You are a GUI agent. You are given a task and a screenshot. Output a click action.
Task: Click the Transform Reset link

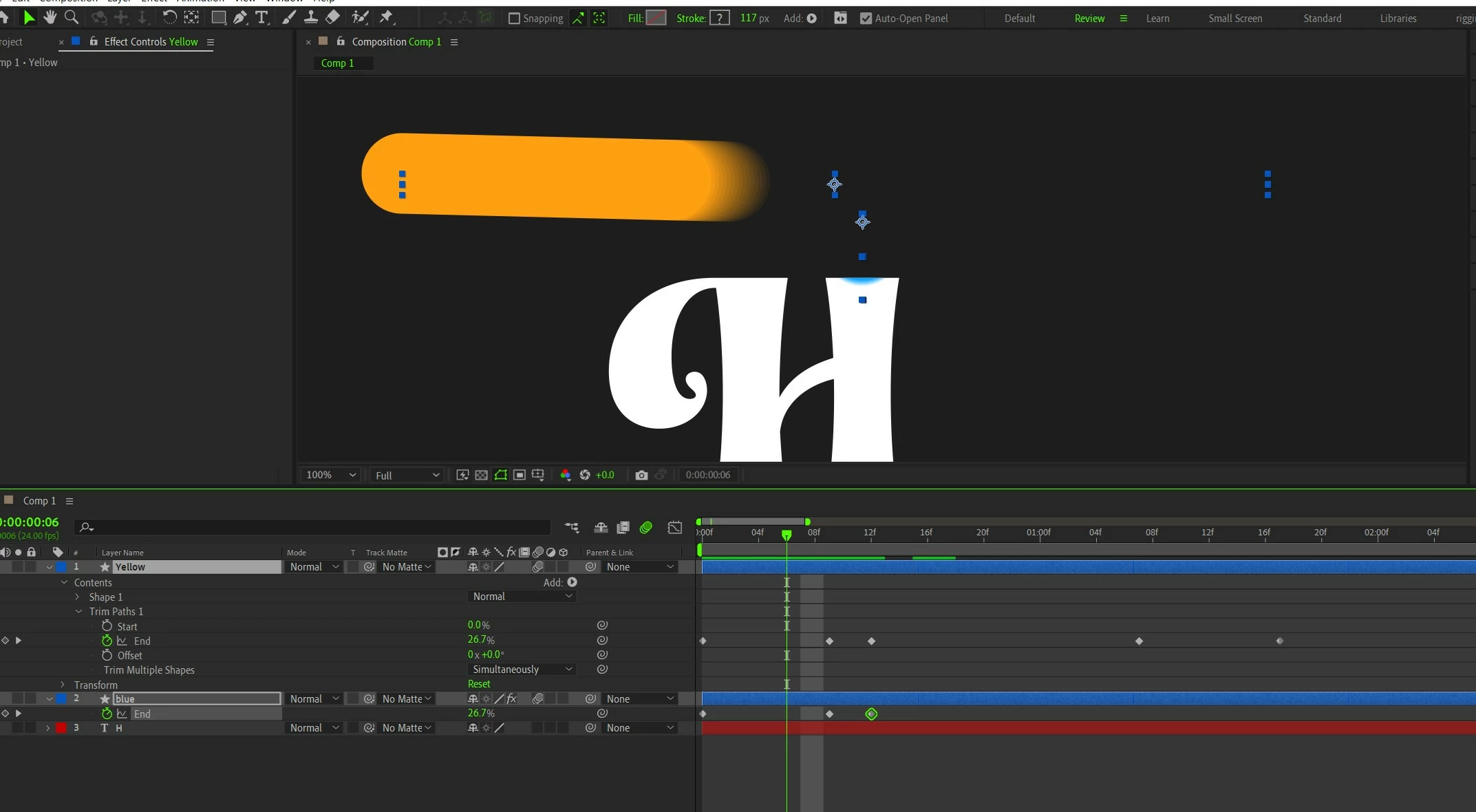point(479,684)
